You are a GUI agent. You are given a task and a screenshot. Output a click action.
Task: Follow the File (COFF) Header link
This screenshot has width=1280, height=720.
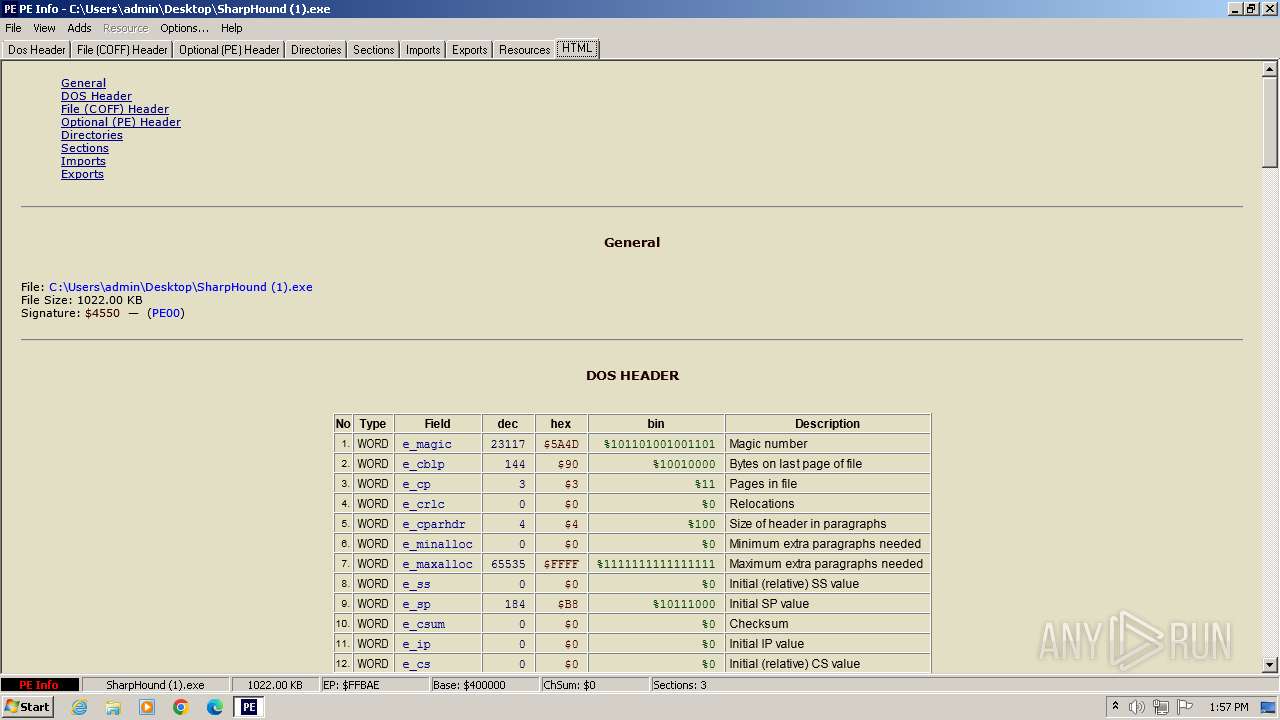coord(115,109)
